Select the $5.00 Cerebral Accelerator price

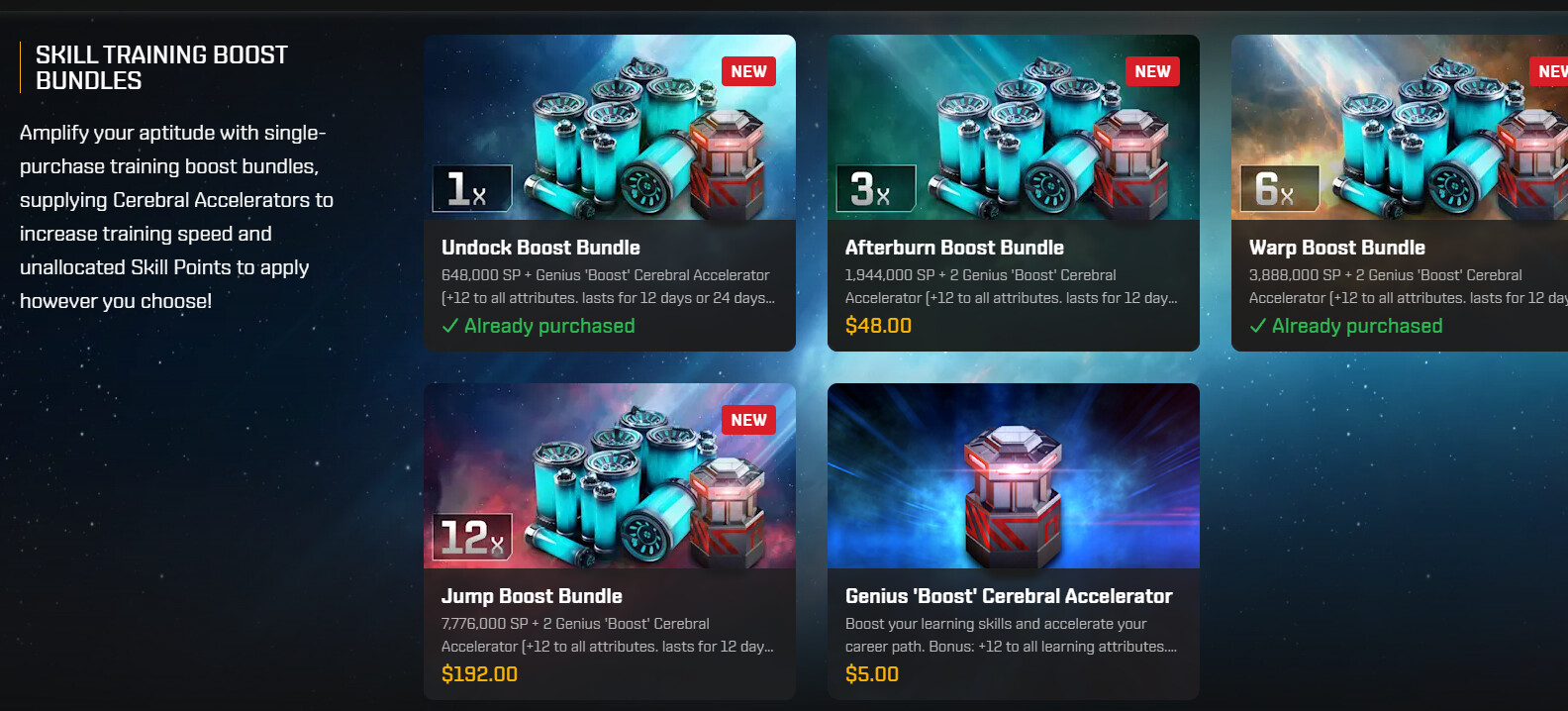click(x=872, y=674)
